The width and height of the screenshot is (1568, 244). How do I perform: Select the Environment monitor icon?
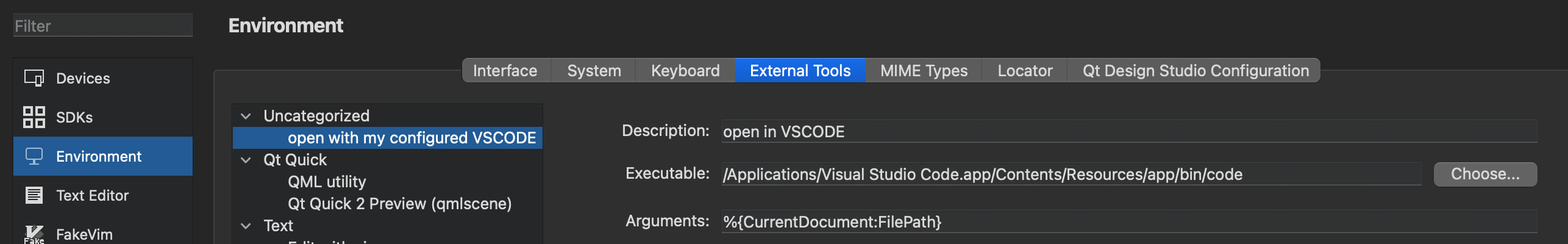(34, 156)
